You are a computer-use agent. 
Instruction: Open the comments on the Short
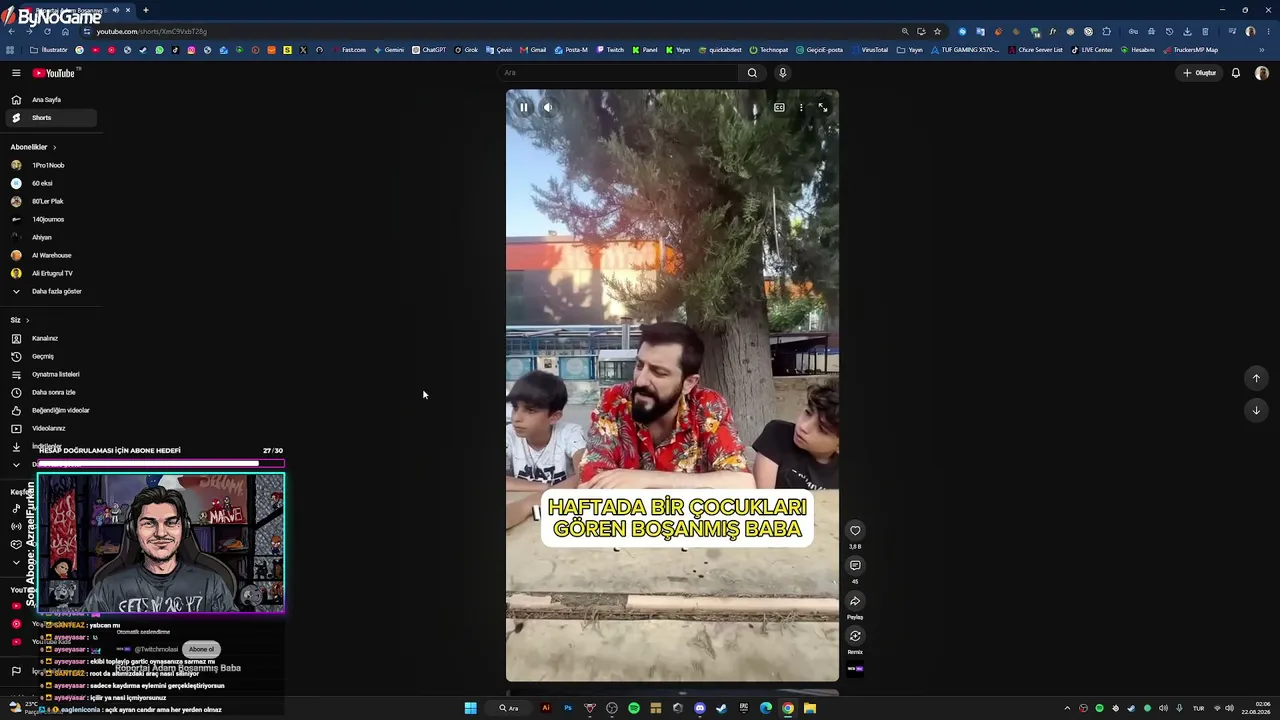click(x=855, y=565)
